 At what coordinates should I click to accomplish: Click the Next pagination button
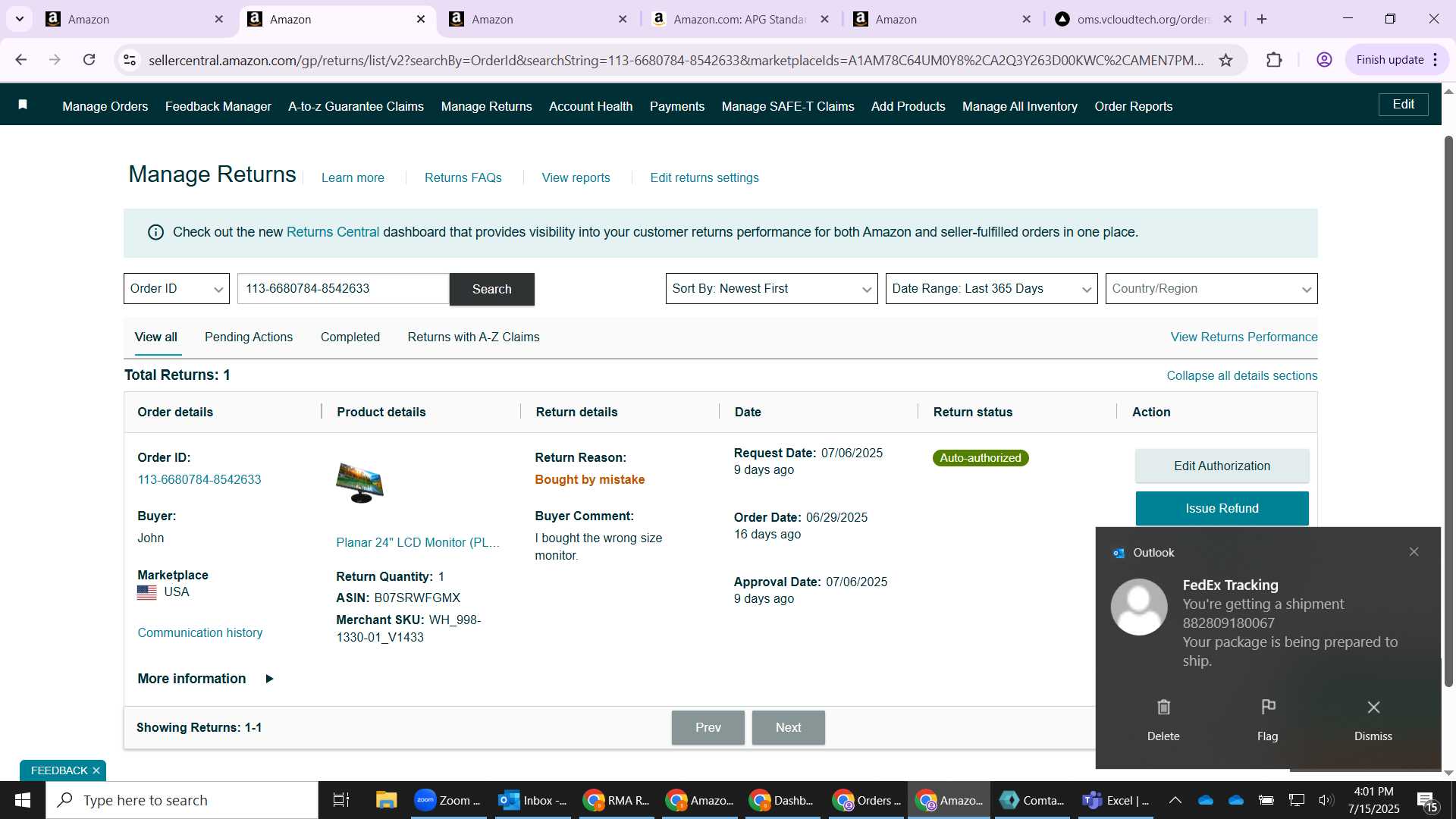pos(788,728)
